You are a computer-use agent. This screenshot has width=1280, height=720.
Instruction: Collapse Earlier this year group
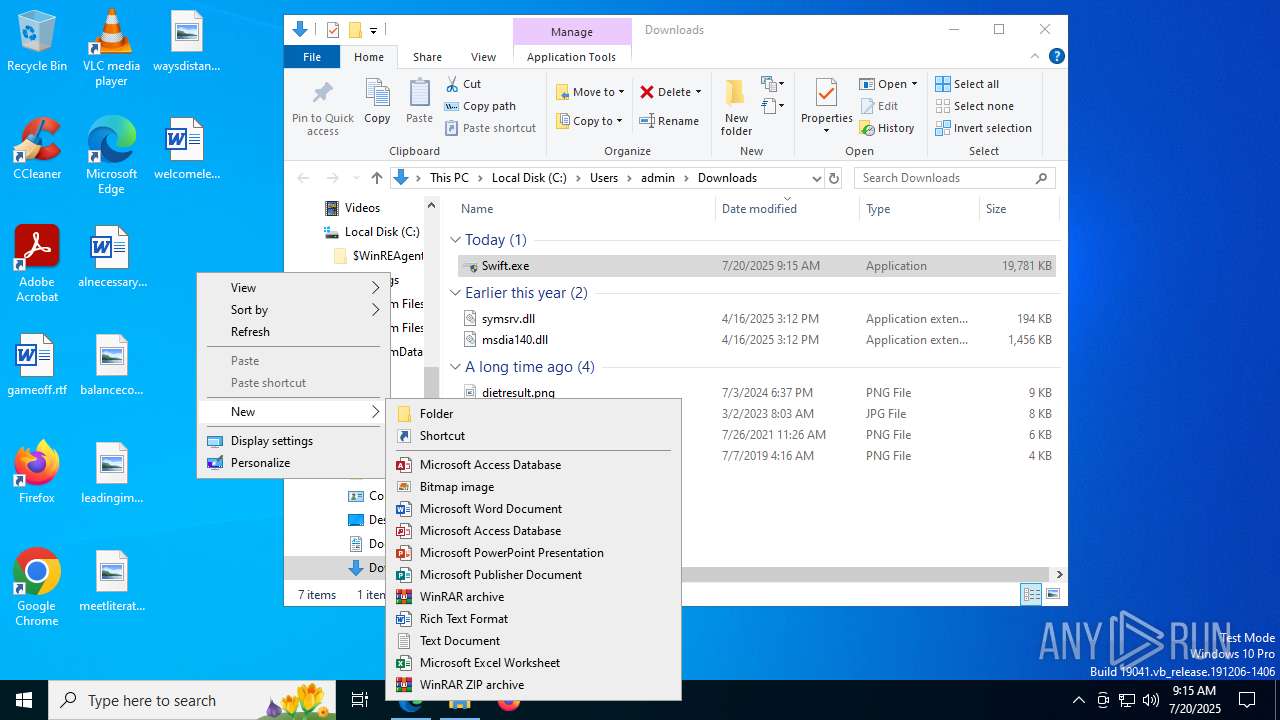point(455,293)
